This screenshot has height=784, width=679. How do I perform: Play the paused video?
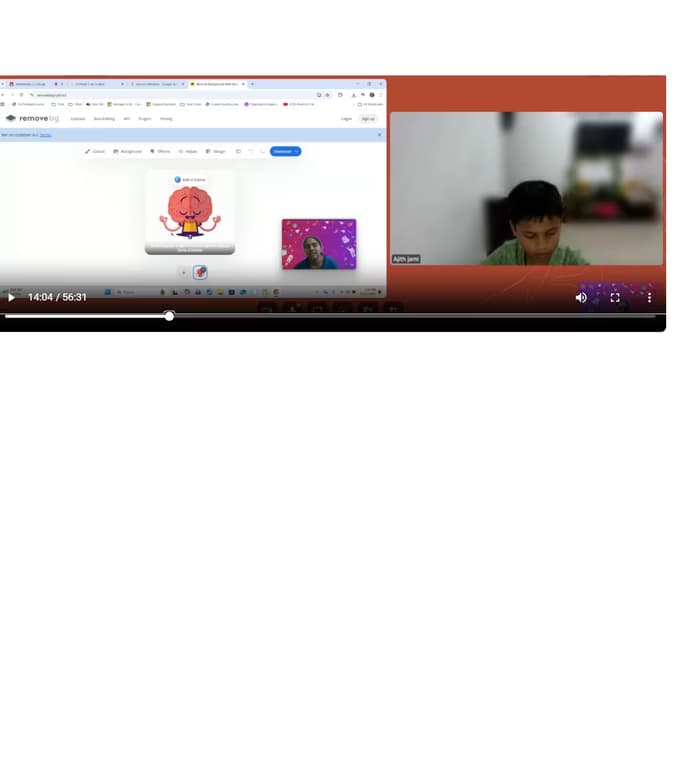(x=12, y=298)
